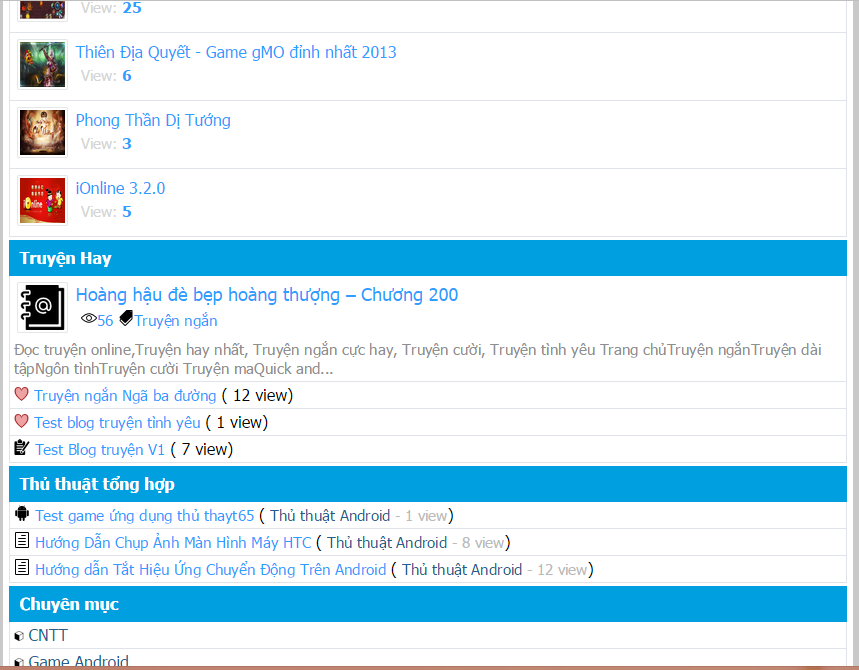
Task: Click the address book story icon
Action: click(42, 307)
